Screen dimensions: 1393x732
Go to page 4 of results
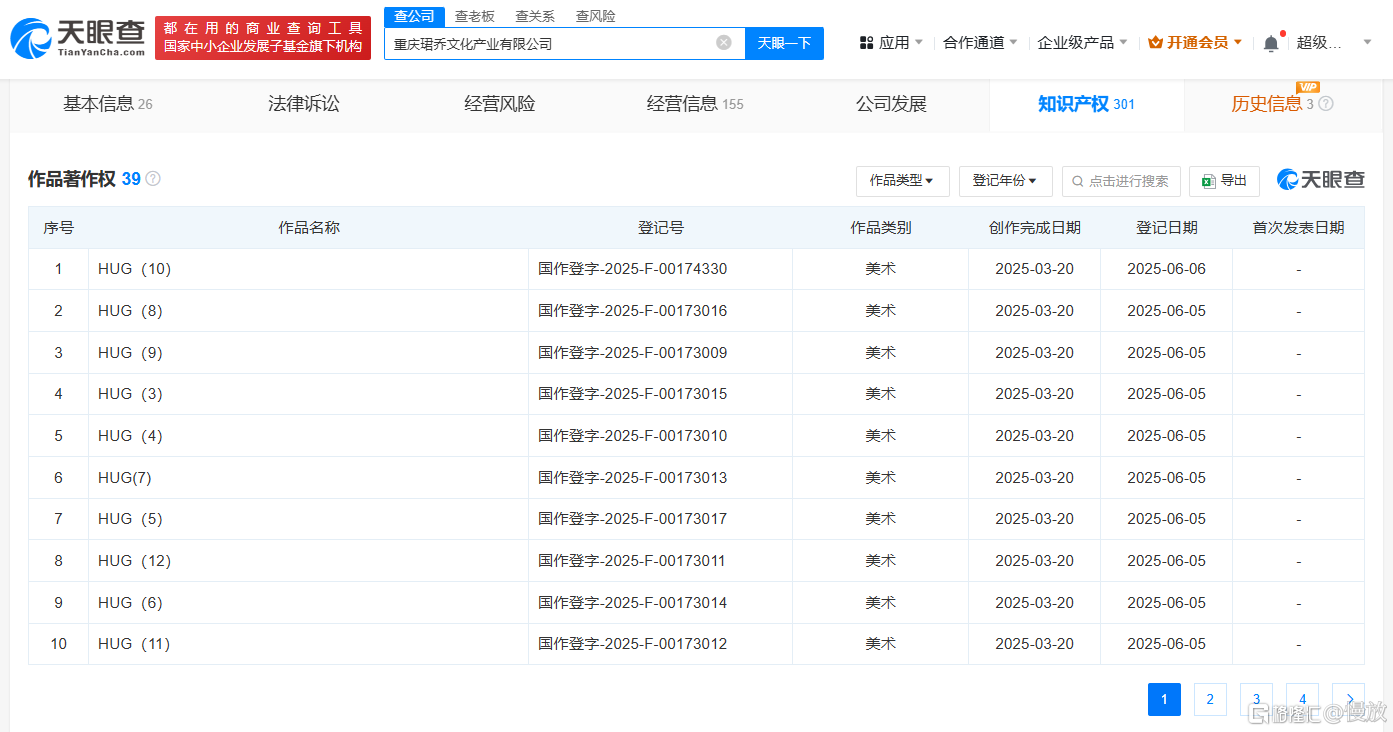coord(1302,699)
